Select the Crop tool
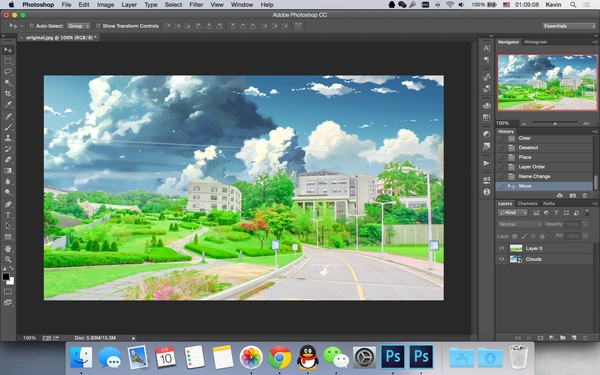The image size is (600, 375). pyautogui.click(x=8, y=93)
